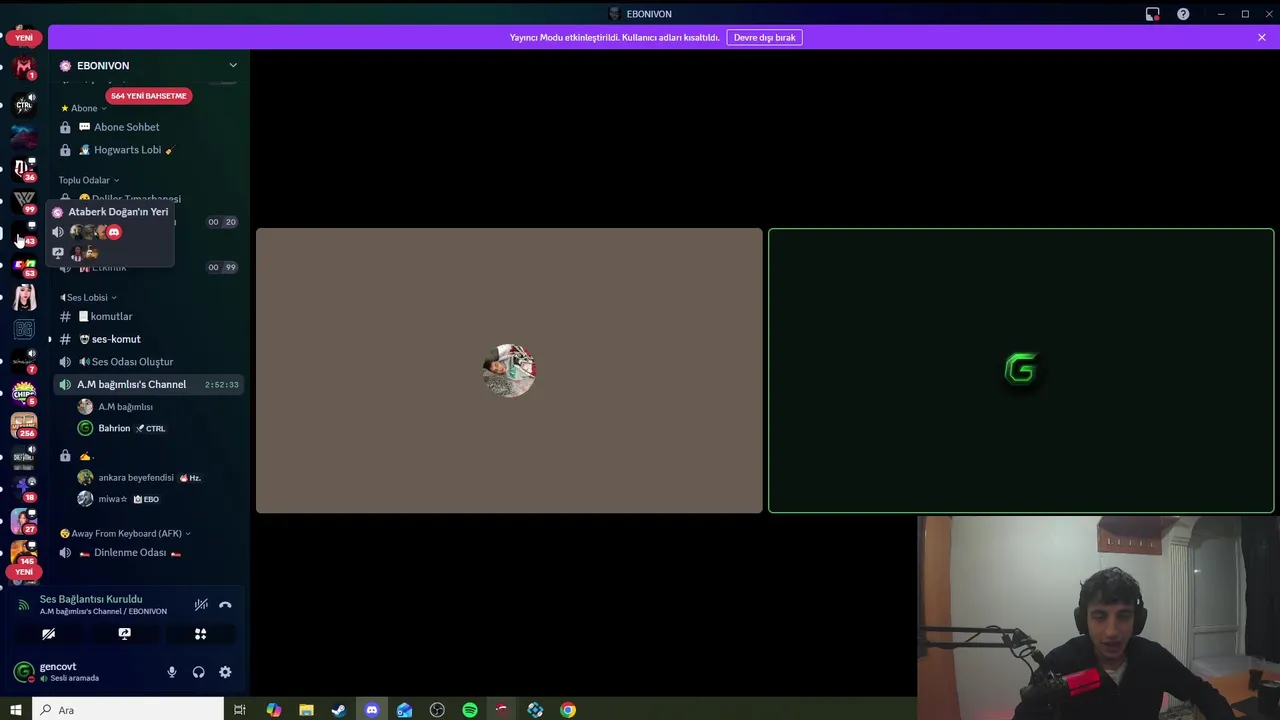Deafen audio with headphone icon
Image resolution: width=1280 pixels, height=720 pixels.
tap(198, 672)
